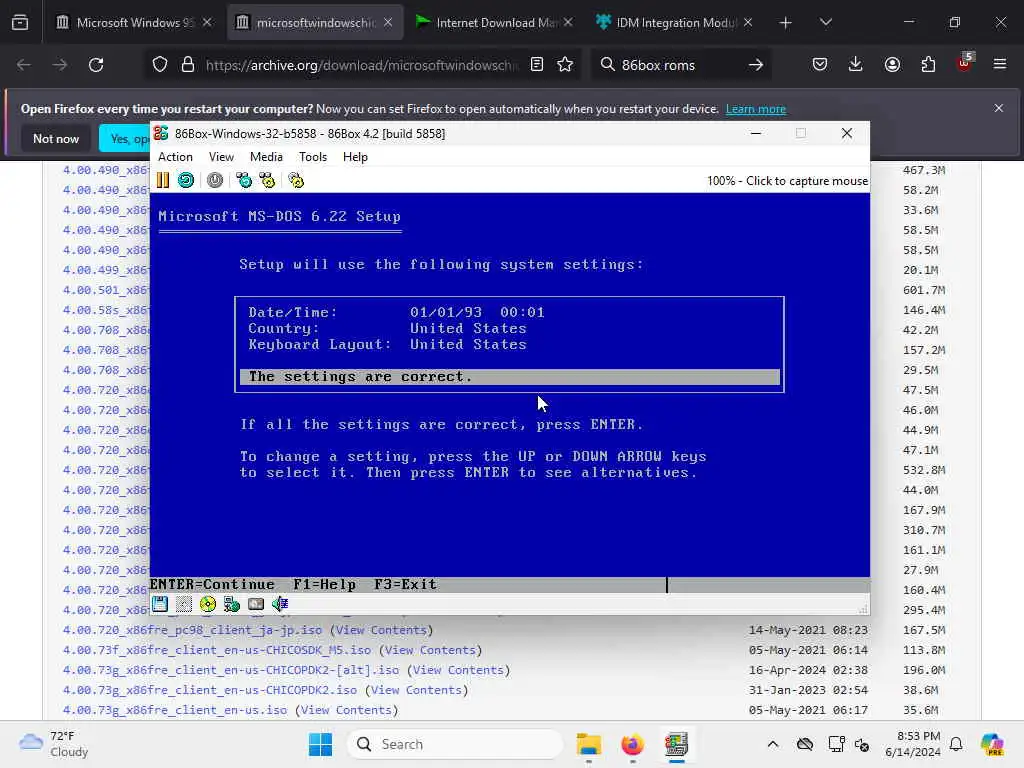Open 4.00.73f CHICOSDK_M5.iso link
This screenshot has height=768, width=1024.
click(x=217, y=650)
